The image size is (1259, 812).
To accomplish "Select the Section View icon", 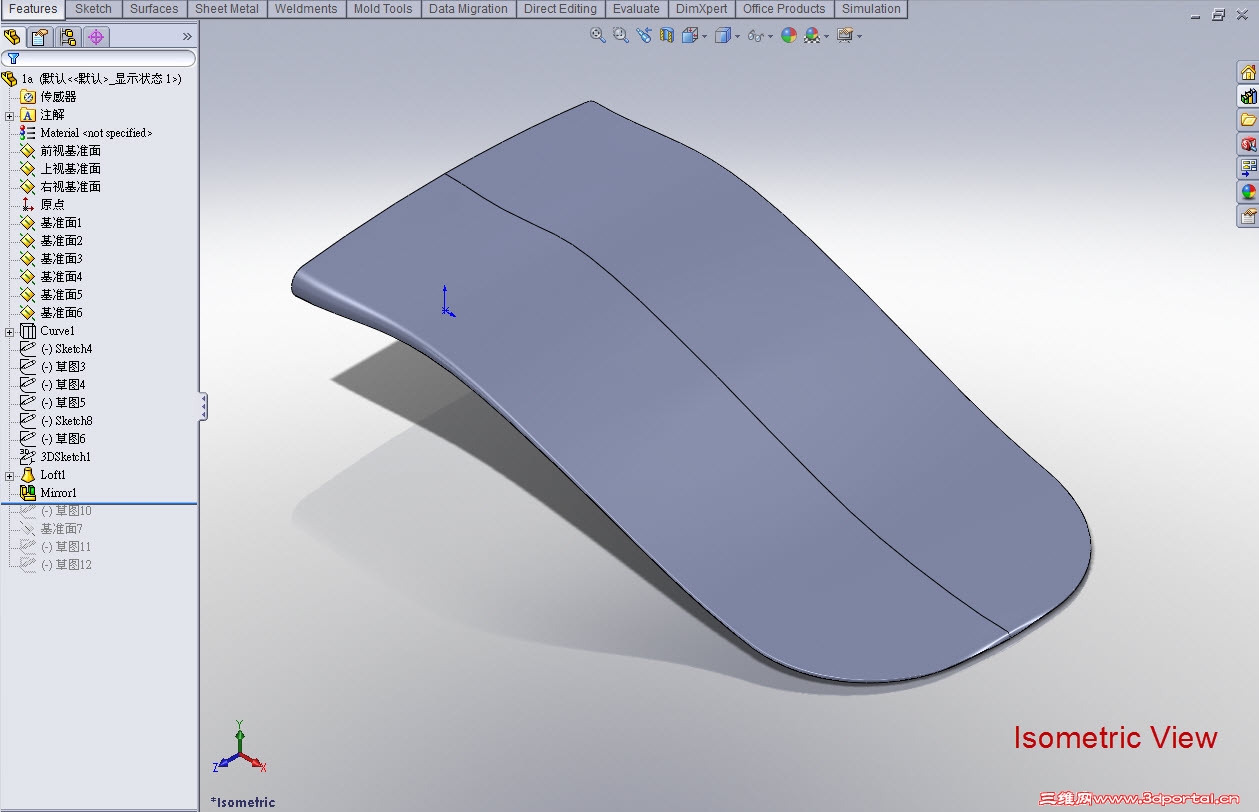I will coord(666,35).
